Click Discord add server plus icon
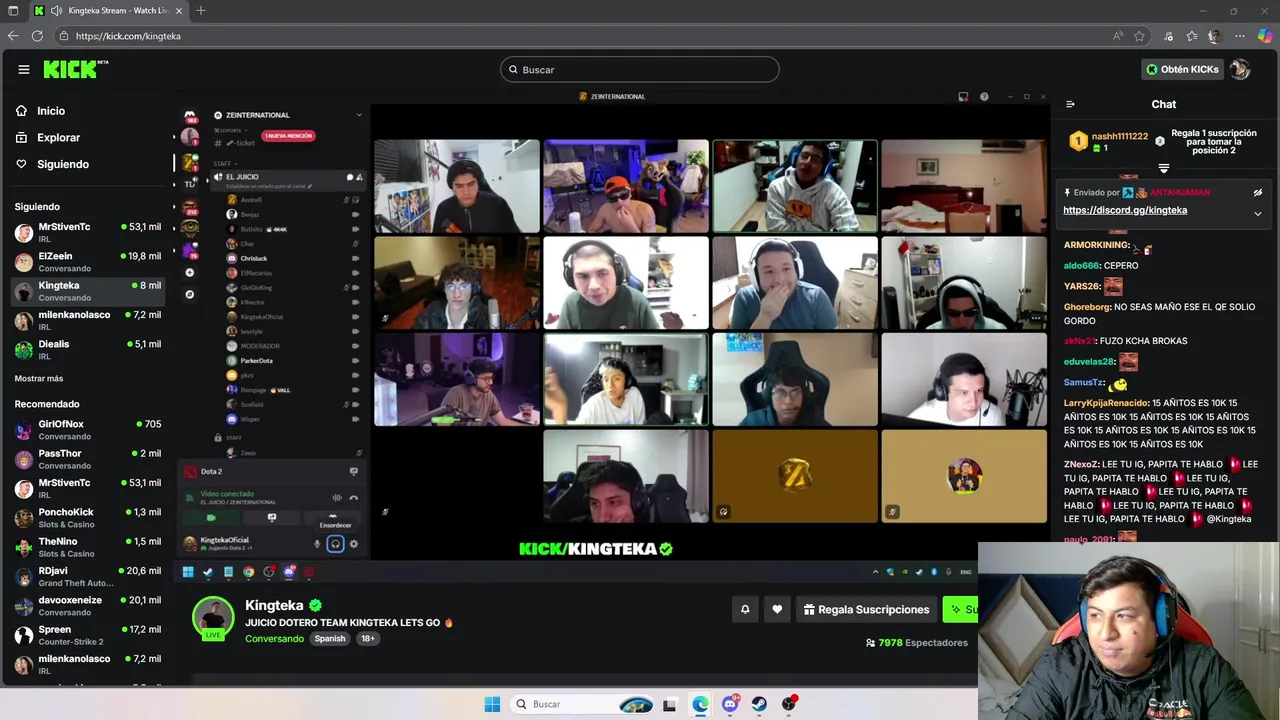The height and width of the screenshot is (720, 1280). click(190, 272)
